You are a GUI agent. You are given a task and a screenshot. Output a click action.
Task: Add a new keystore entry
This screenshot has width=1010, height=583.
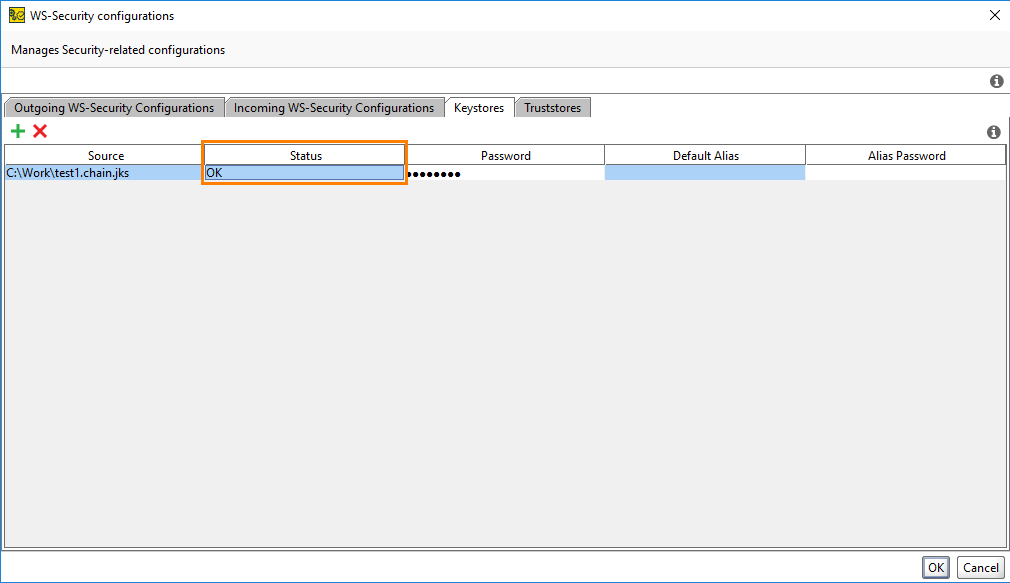pyautogui.click(x=17, y=131)
